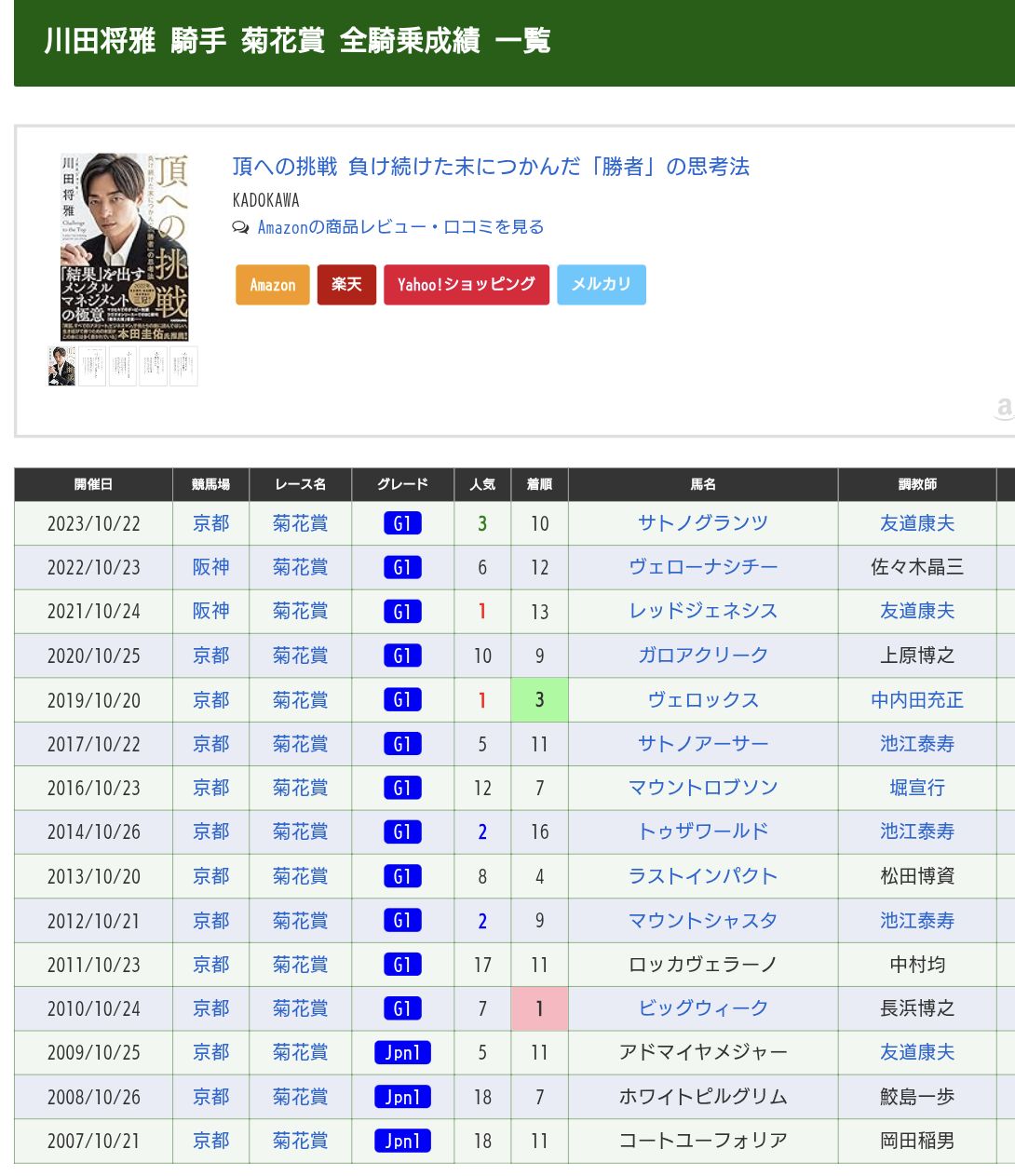1015x1176 pixels.
Task: Click the large book cover image
Action: pyautogui.click(x=125, y=247)
